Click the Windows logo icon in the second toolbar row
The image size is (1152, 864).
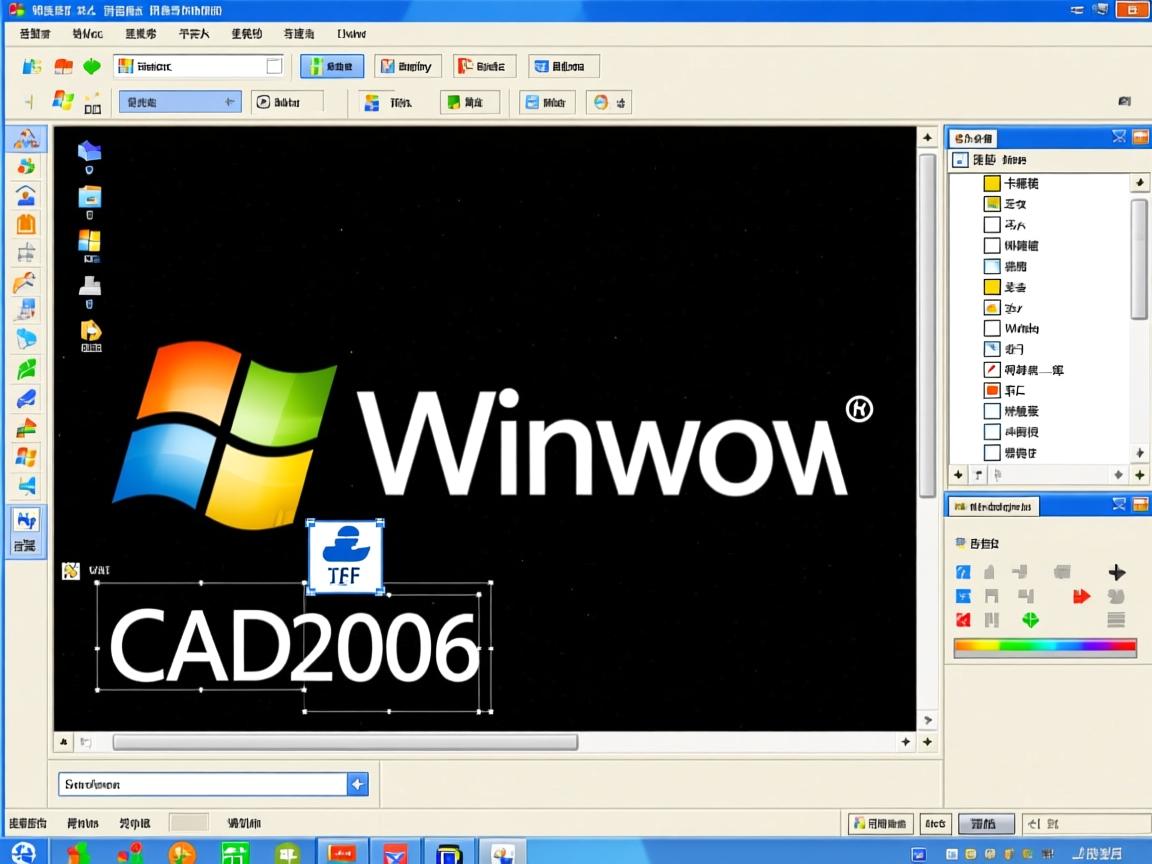point(62,99)
